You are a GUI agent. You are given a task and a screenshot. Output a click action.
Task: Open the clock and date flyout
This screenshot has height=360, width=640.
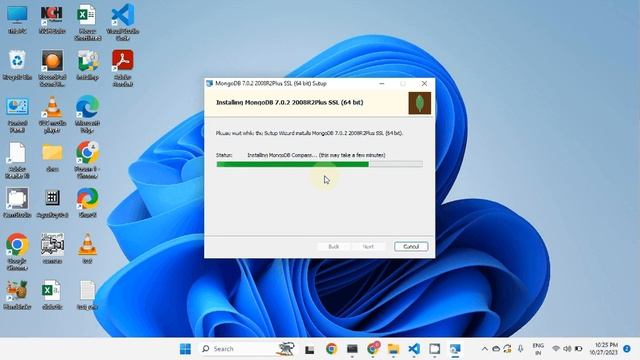pyautogui.click(x=604, y=349)
